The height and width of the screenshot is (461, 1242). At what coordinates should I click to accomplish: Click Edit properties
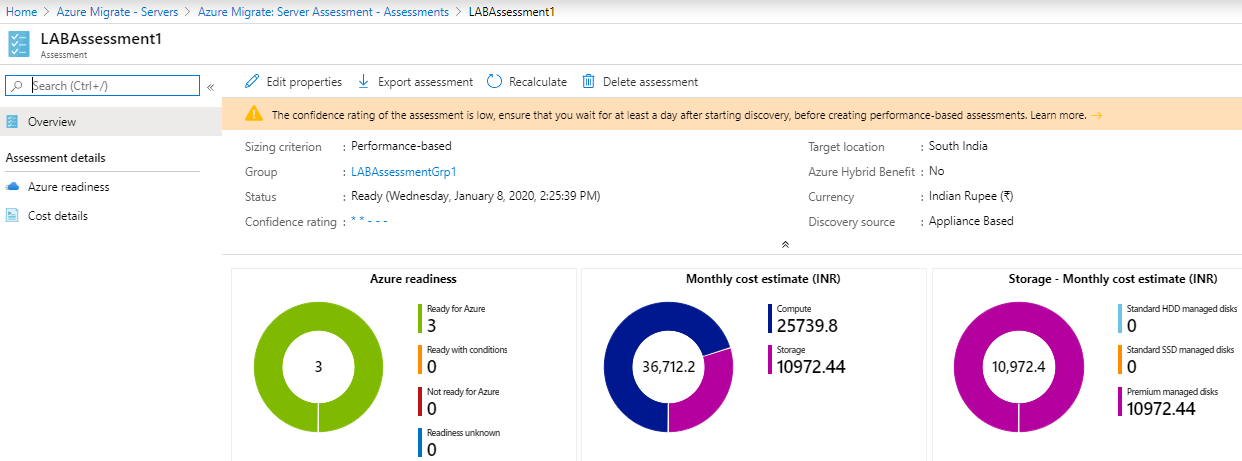[294, 82]
